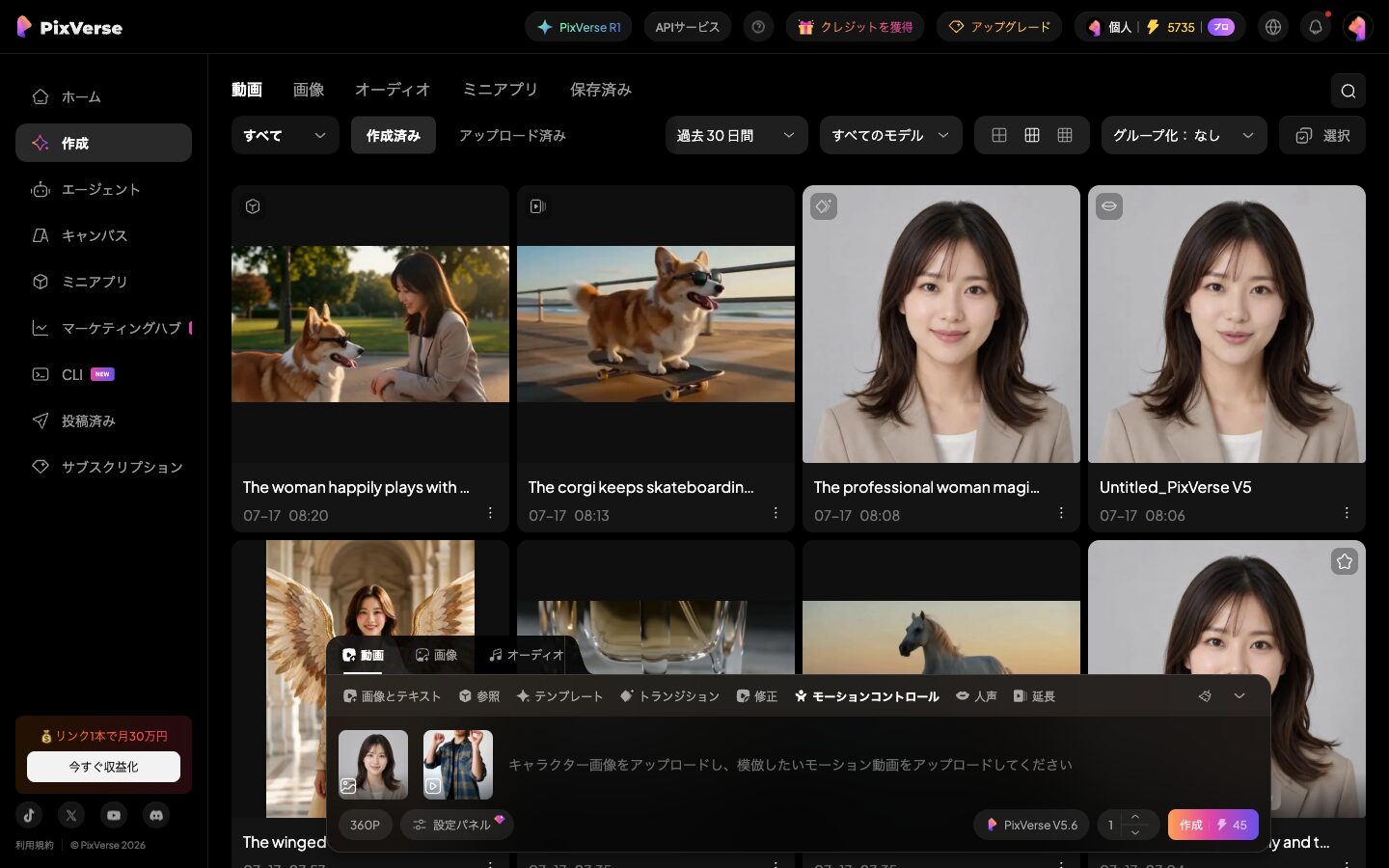Image resolution: width=1389 pixels, height=868 pixels.
Task: Open the PixVerse V5.6 model selector
Action: 1031,825
